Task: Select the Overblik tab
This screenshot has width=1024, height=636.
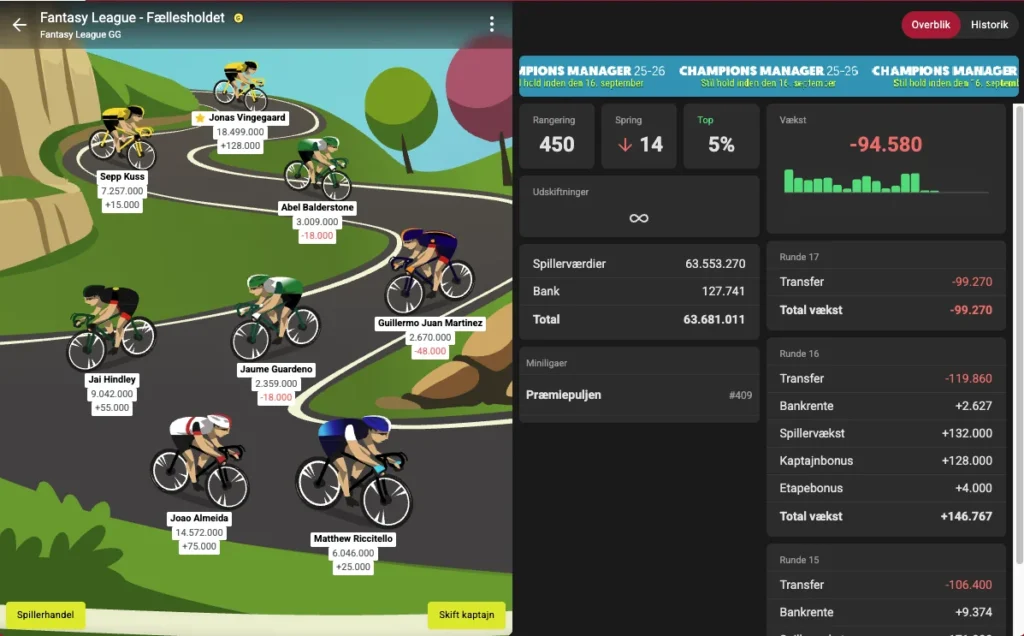Action: pyautogui.click(x=931, y=25)
